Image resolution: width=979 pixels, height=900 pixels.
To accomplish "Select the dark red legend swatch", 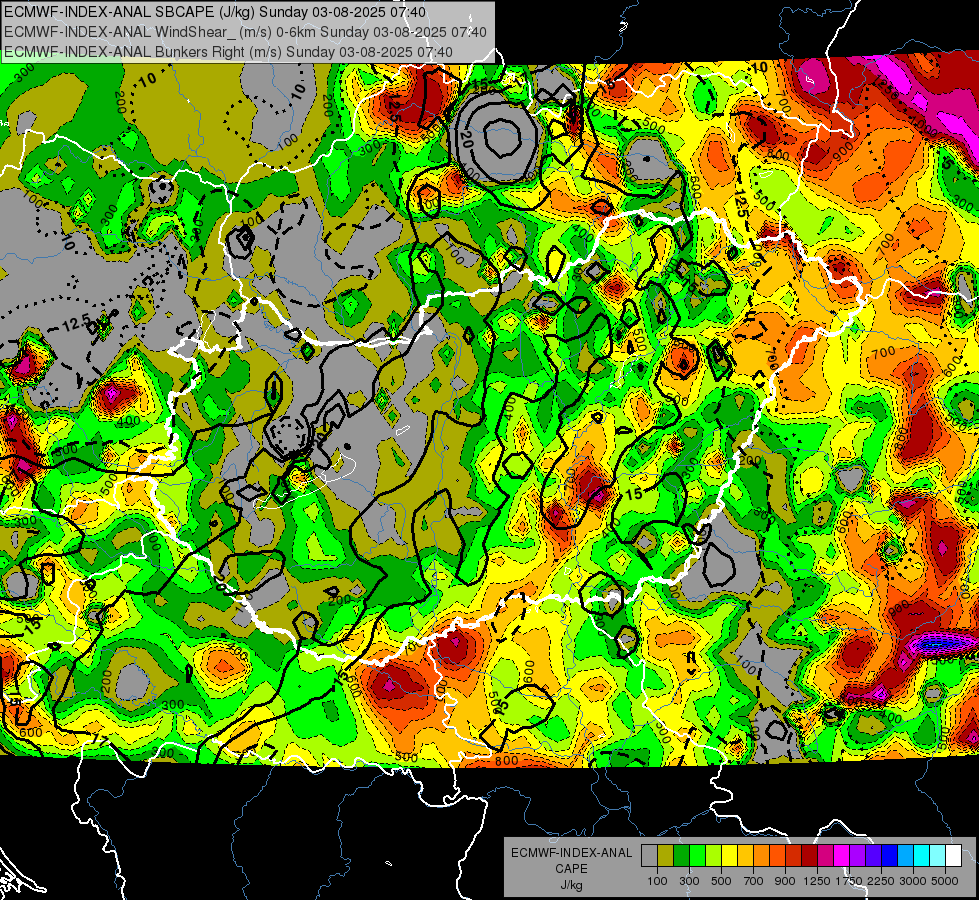I will tap(810, 855).
